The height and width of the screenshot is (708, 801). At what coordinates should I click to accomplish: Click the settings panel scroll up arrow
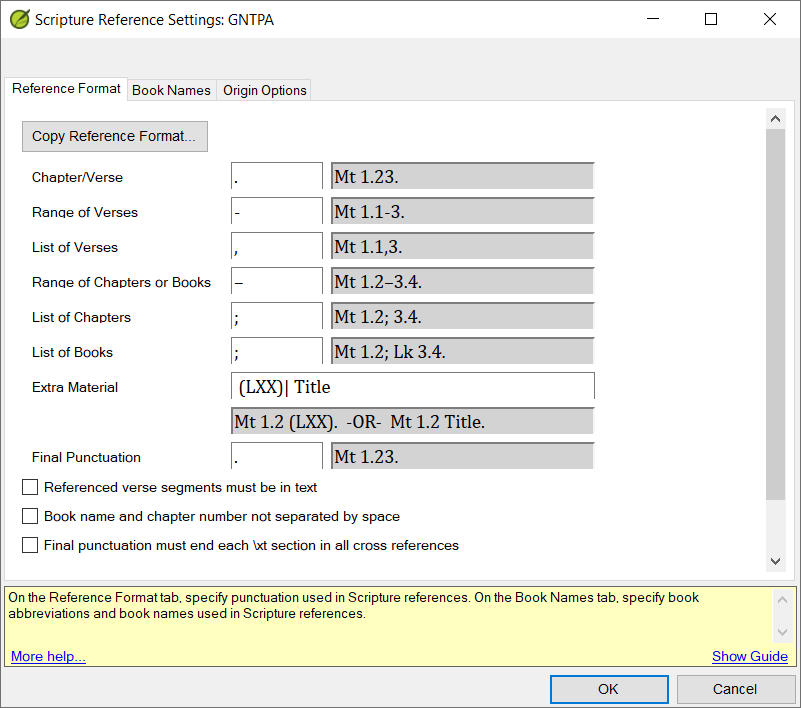[775, 119]
